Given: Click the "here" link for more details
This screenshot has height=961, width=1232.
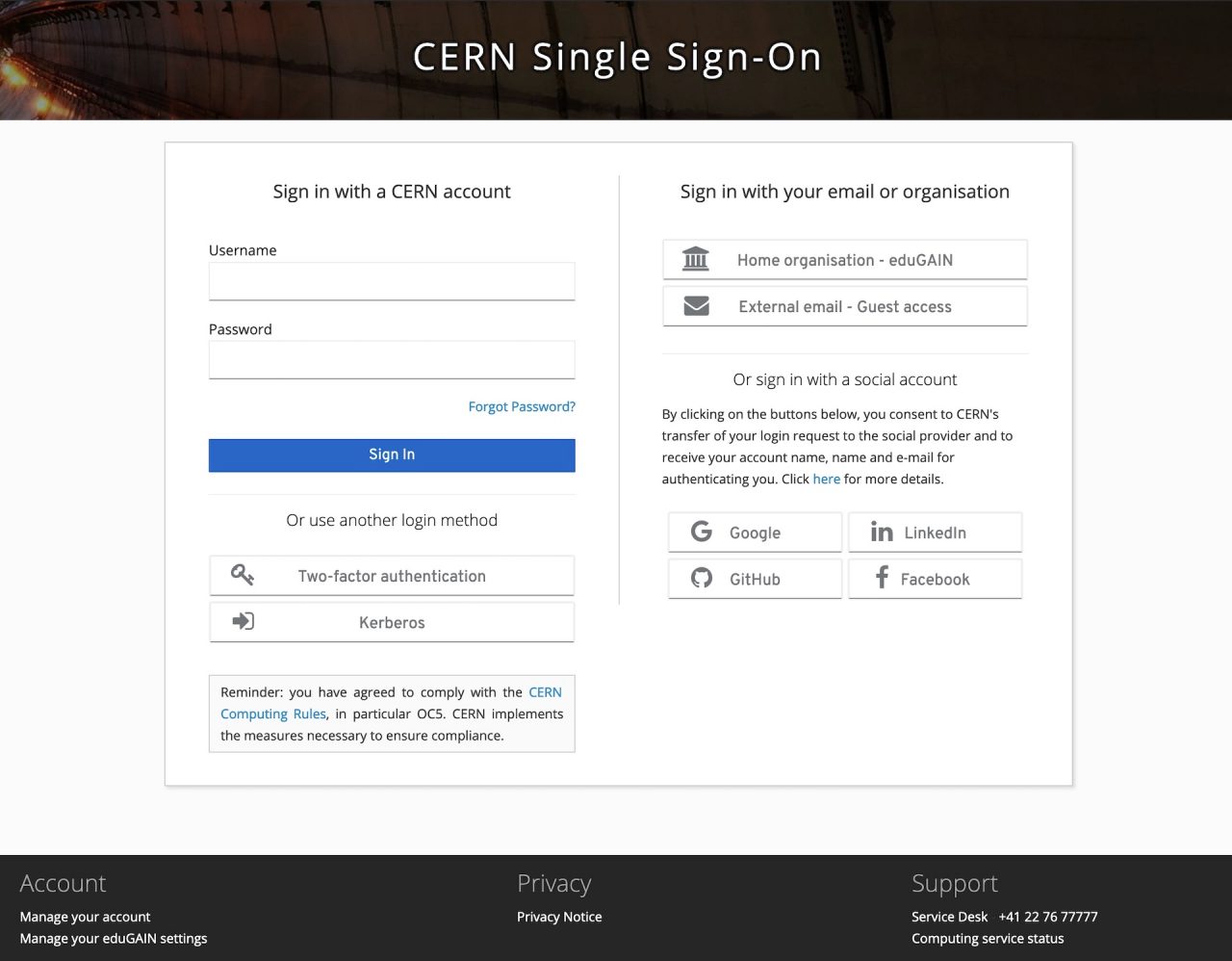Looking at the screenshot, I should pyautogui.click(x=826, y=479).
